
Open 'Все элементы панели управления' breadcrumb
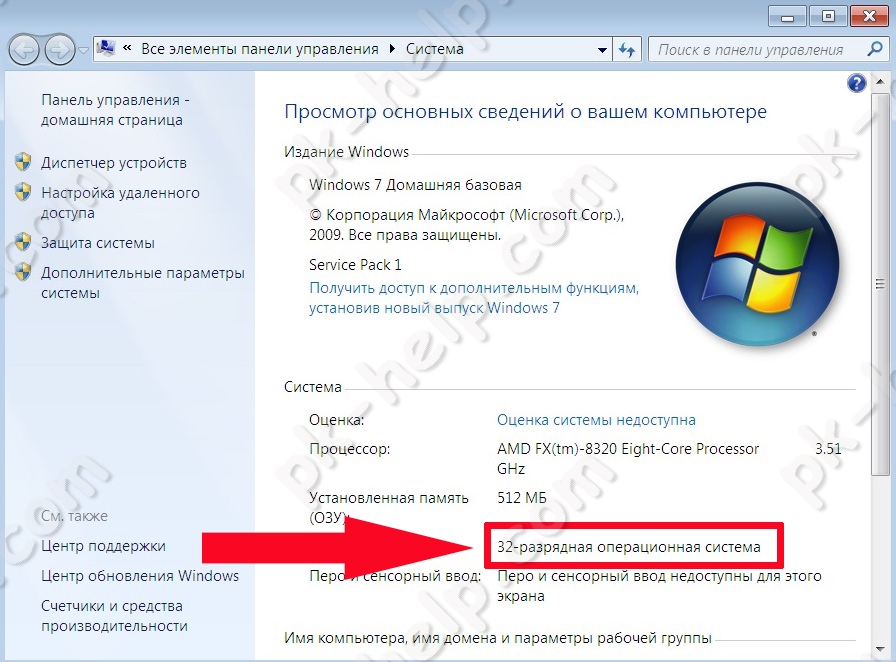point(260,49)
